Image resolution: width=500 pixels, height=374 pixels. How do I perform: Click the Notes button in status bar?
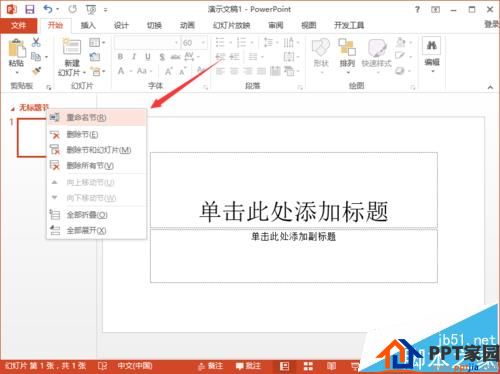pyautogui.click(x=210, y=366)
